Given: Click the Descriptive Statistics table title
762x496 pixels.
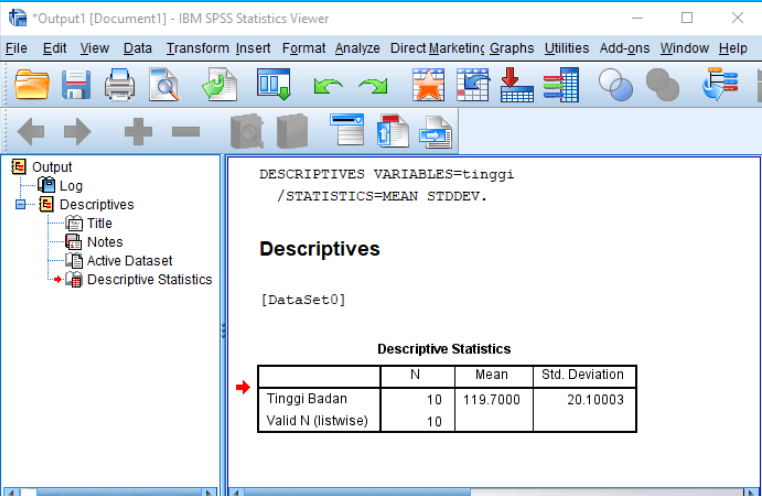Looking at the screenshot, I should [444, 349].
